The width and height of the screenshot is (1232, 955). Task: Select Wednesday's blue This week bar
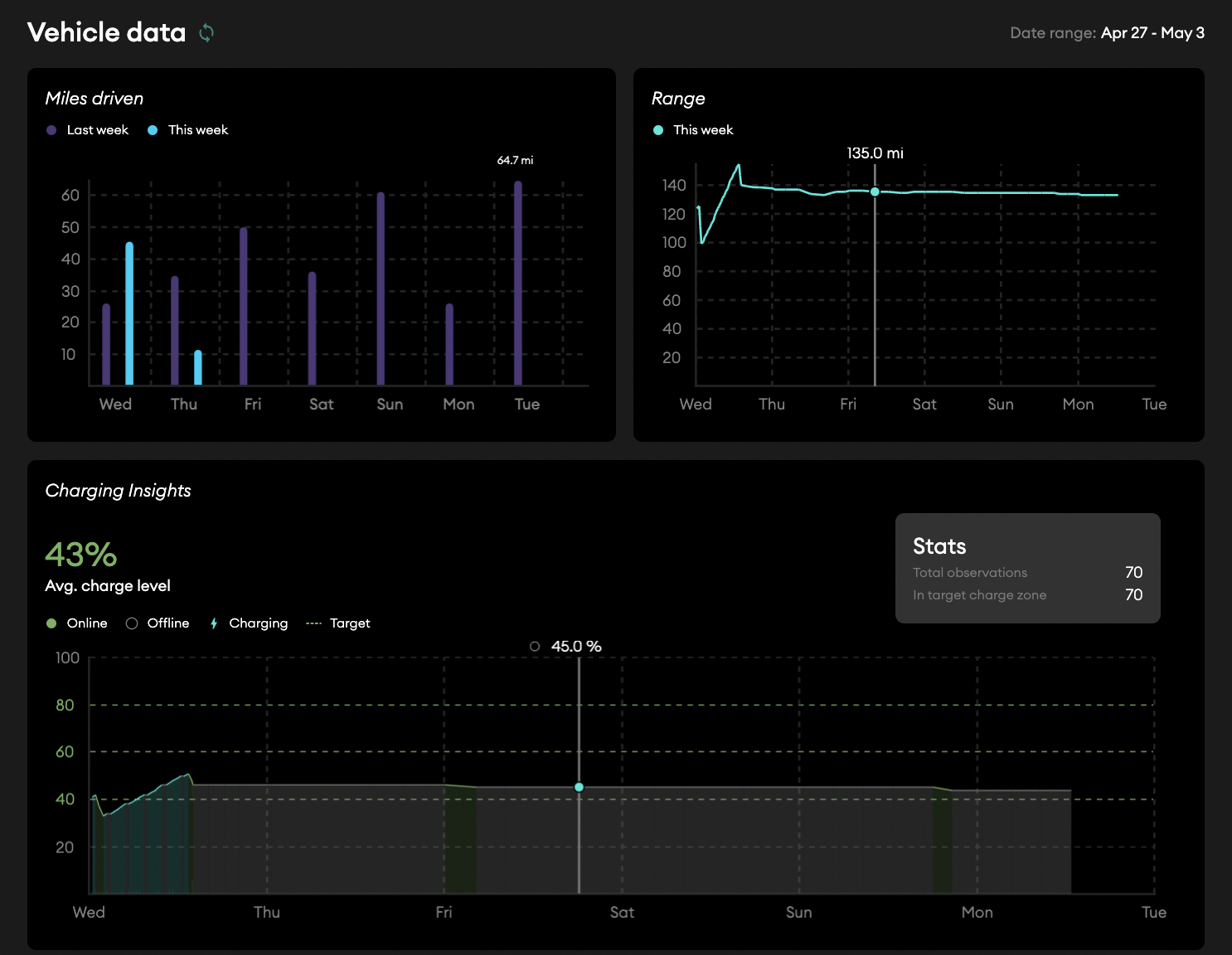click(129, 313)
